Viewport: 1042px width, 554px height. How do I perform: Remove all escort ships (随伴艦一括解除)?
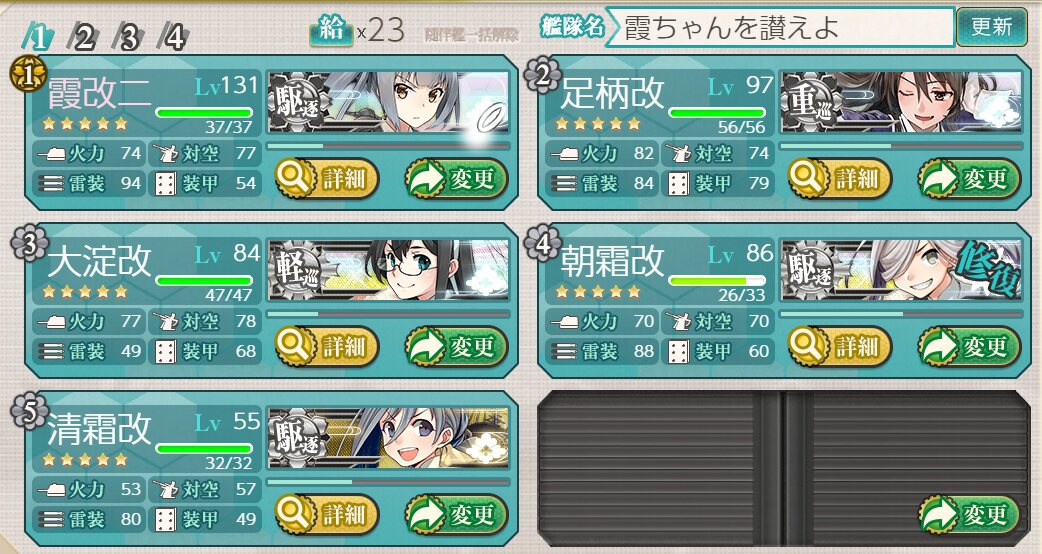[x=472, y=35]
